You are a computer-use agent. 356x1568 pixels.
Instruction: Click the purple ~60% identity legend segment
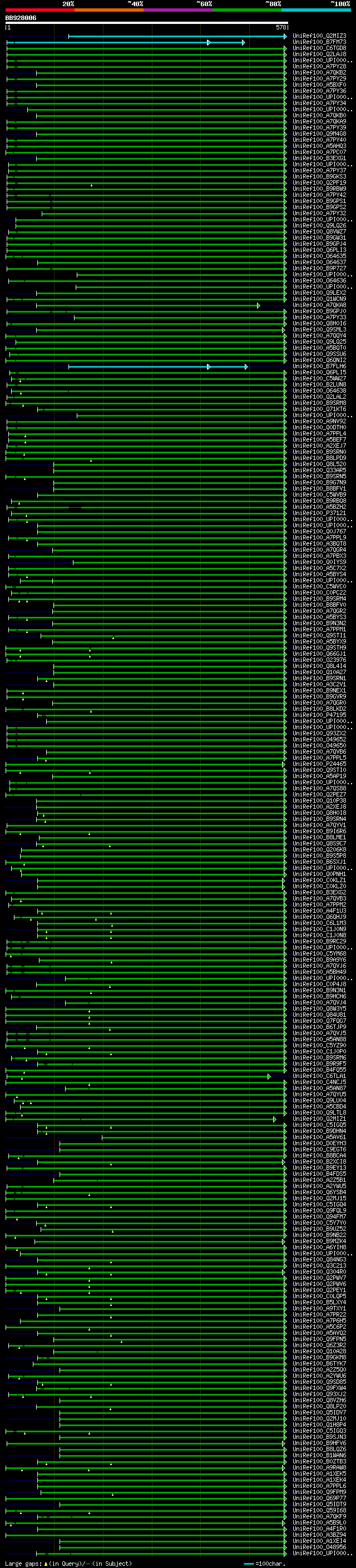179,10
